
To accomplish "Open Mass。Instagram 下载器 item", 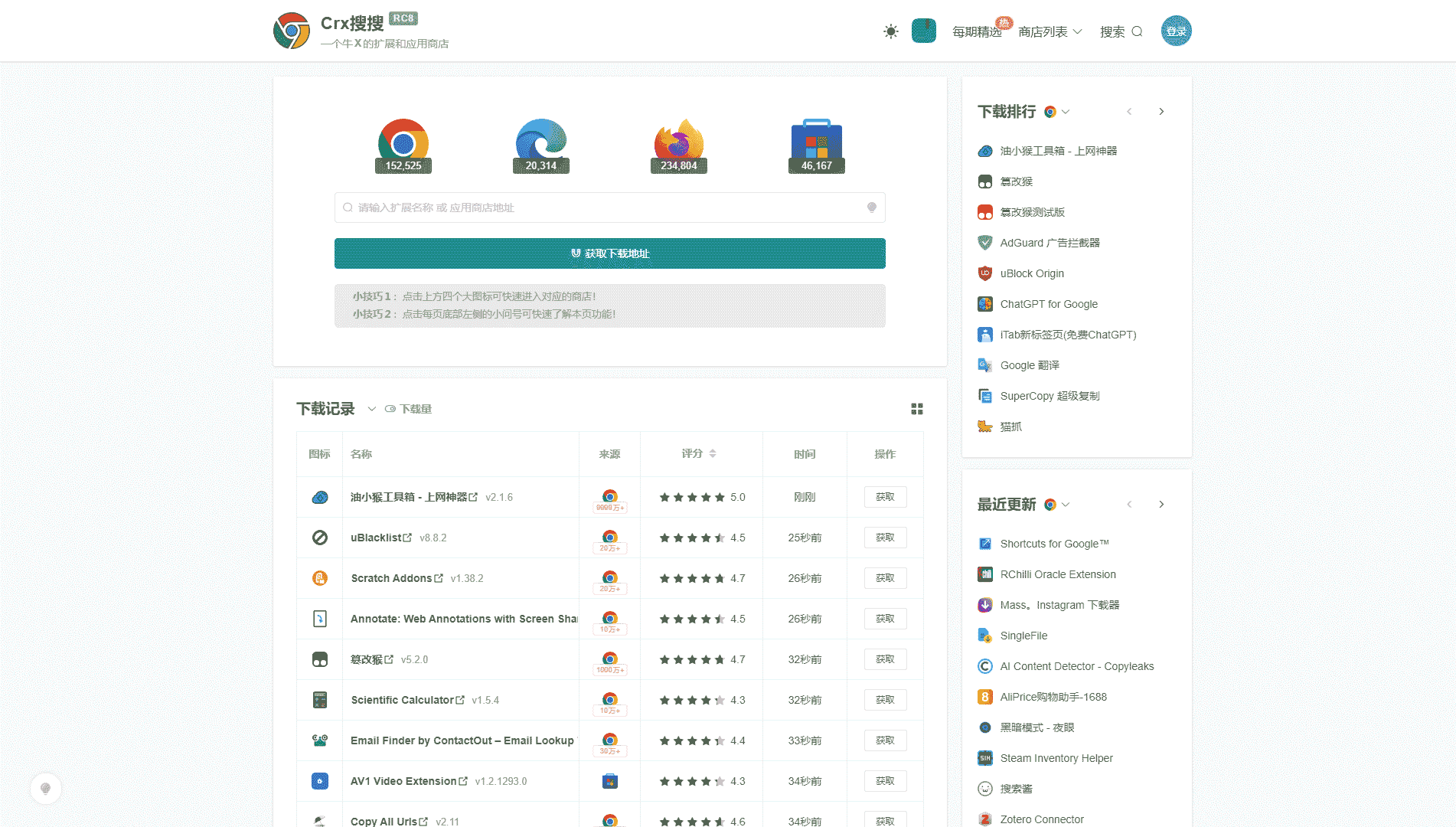I will [1049, 605].
